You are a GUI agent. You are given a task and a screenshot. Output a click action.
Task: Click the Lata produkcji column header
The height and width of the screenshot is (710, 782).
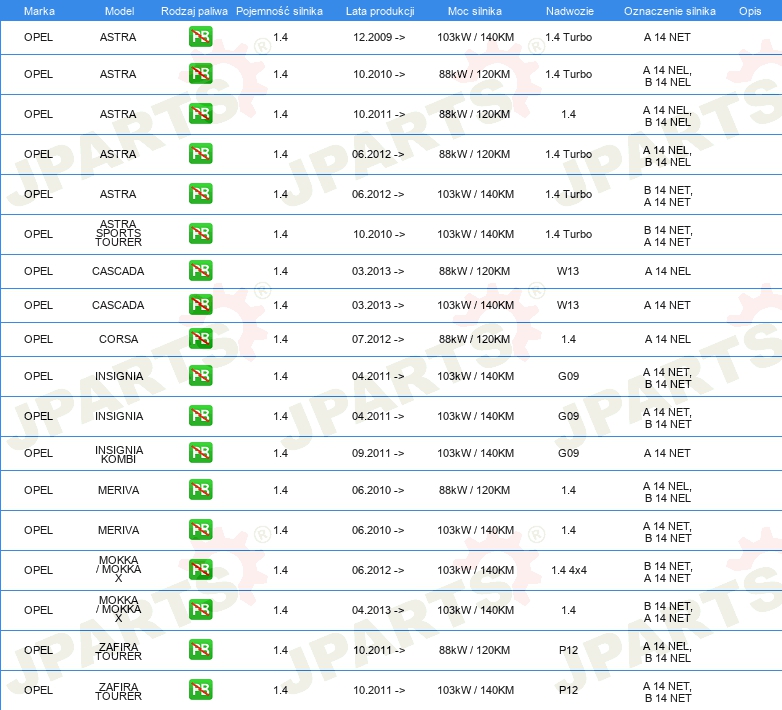coord(380,11)
